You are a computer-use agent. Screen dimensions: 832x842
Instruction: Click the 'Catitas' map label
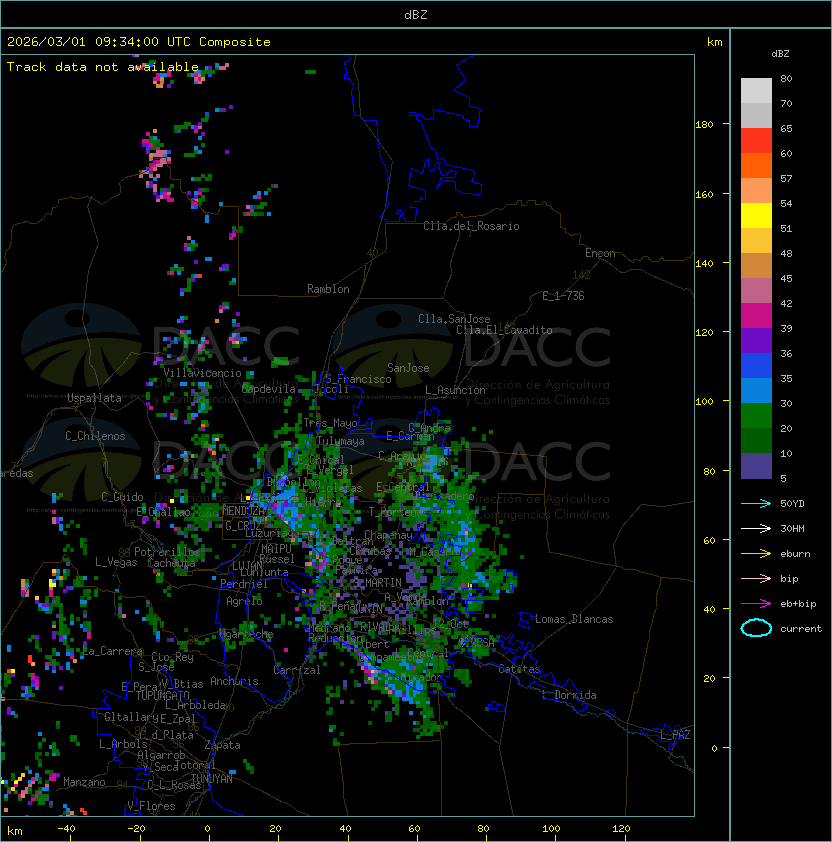(x=519, y=670)
